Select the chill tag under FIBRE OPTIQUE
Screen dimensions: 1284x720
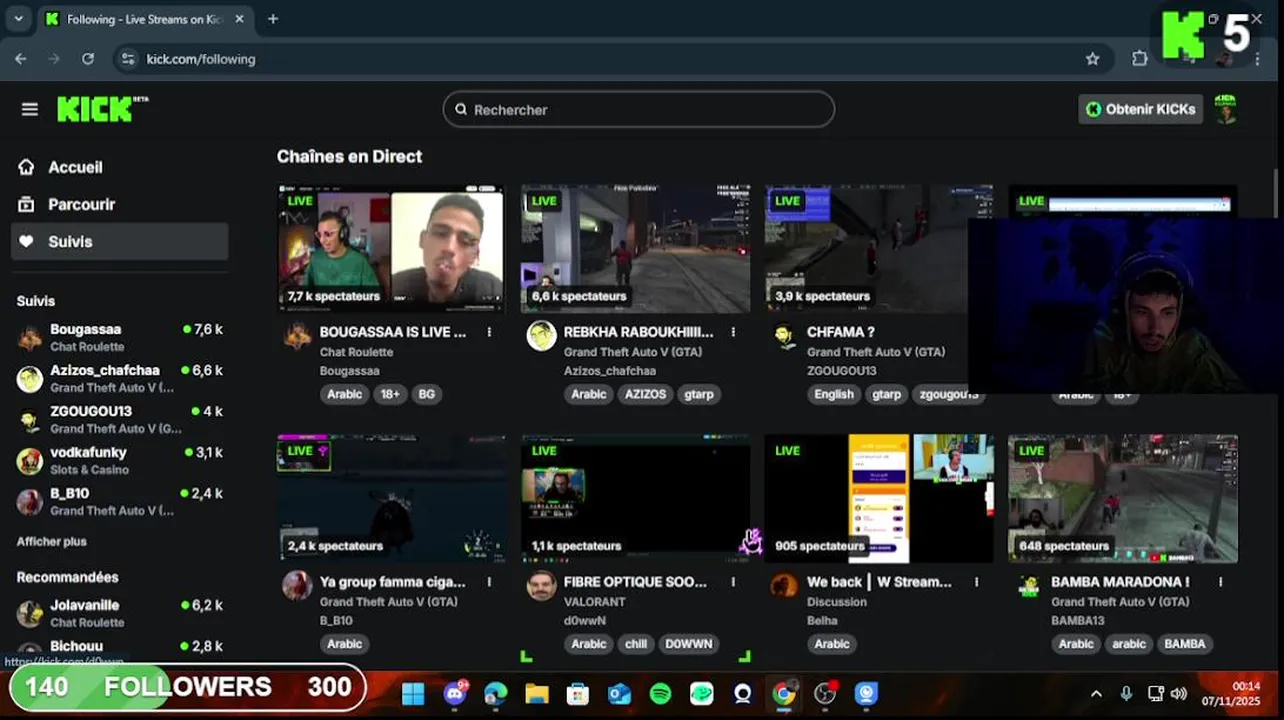[x=636, y=644]
